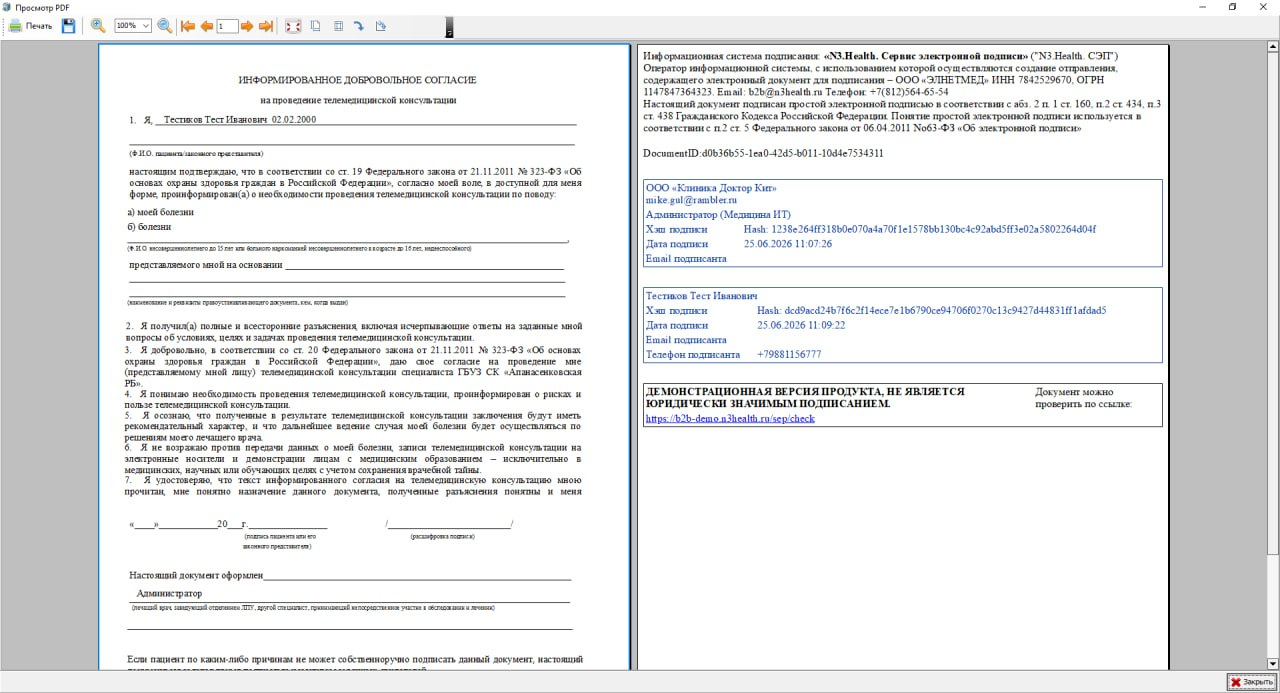This screenshot has width=1280, height=693.
Task: Click the Закрыть button
Action: click(1251, 682)
